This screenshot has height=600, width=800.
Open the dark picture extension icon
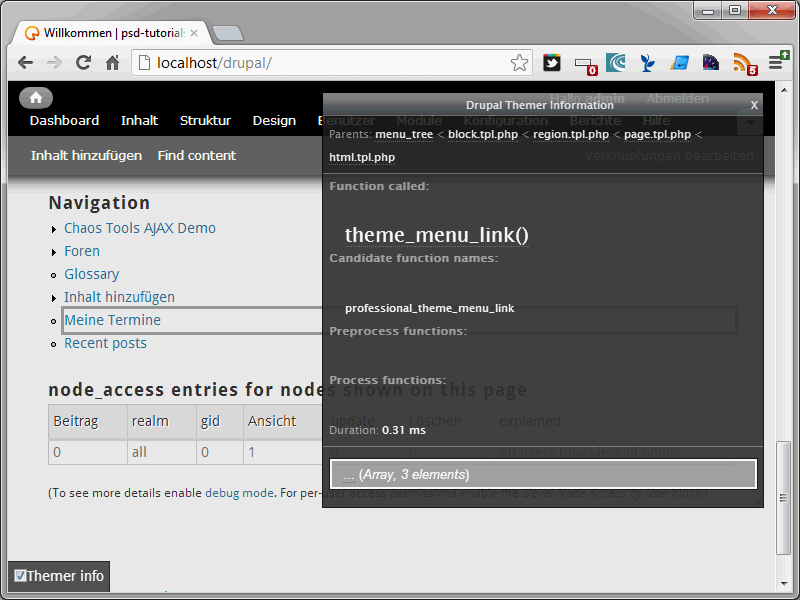pyautogui.click(x=711, y=63)
